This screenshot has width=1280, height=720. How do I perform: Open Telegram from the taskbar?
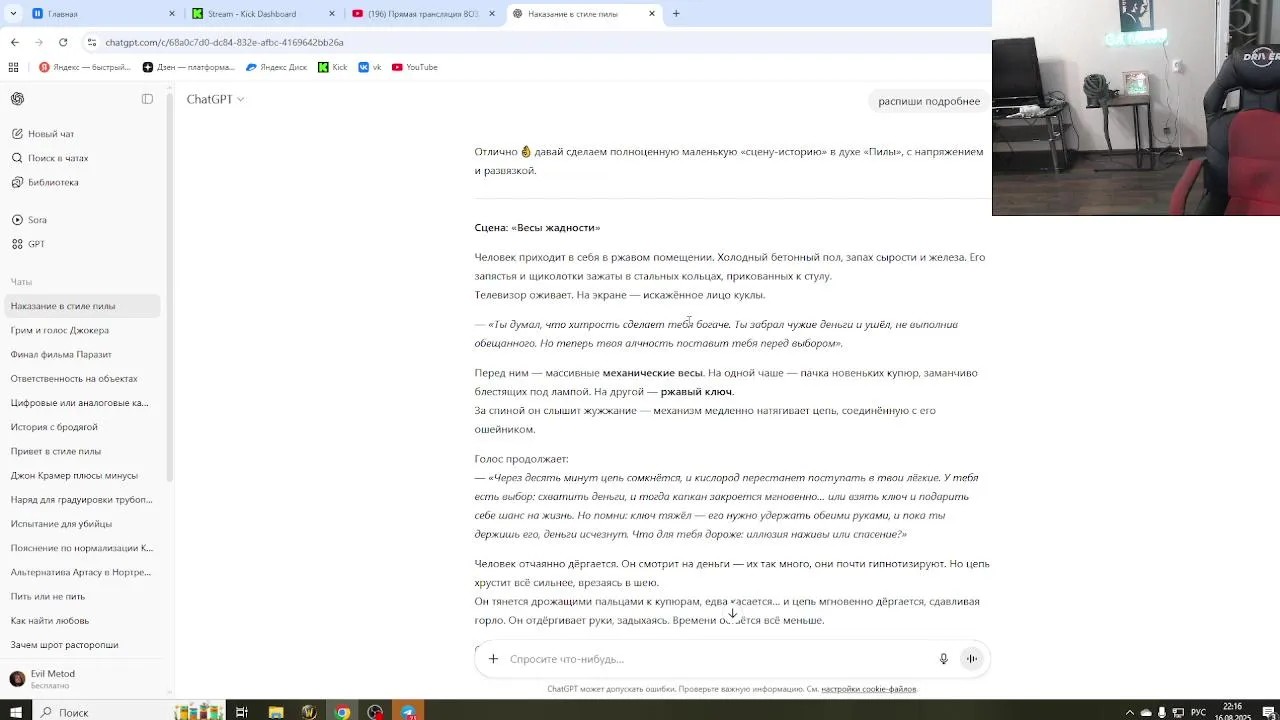click(408, 712)
